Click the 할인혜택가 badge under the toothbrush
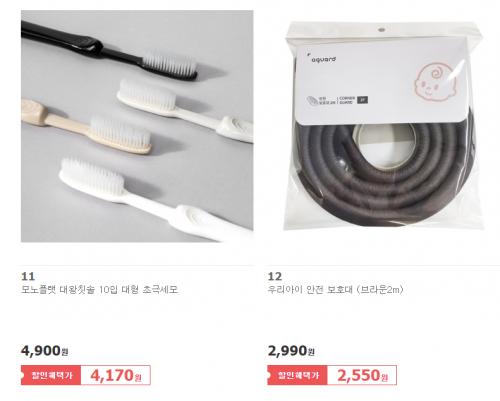This screenshot has width=500, height=401. coord(51,375)
